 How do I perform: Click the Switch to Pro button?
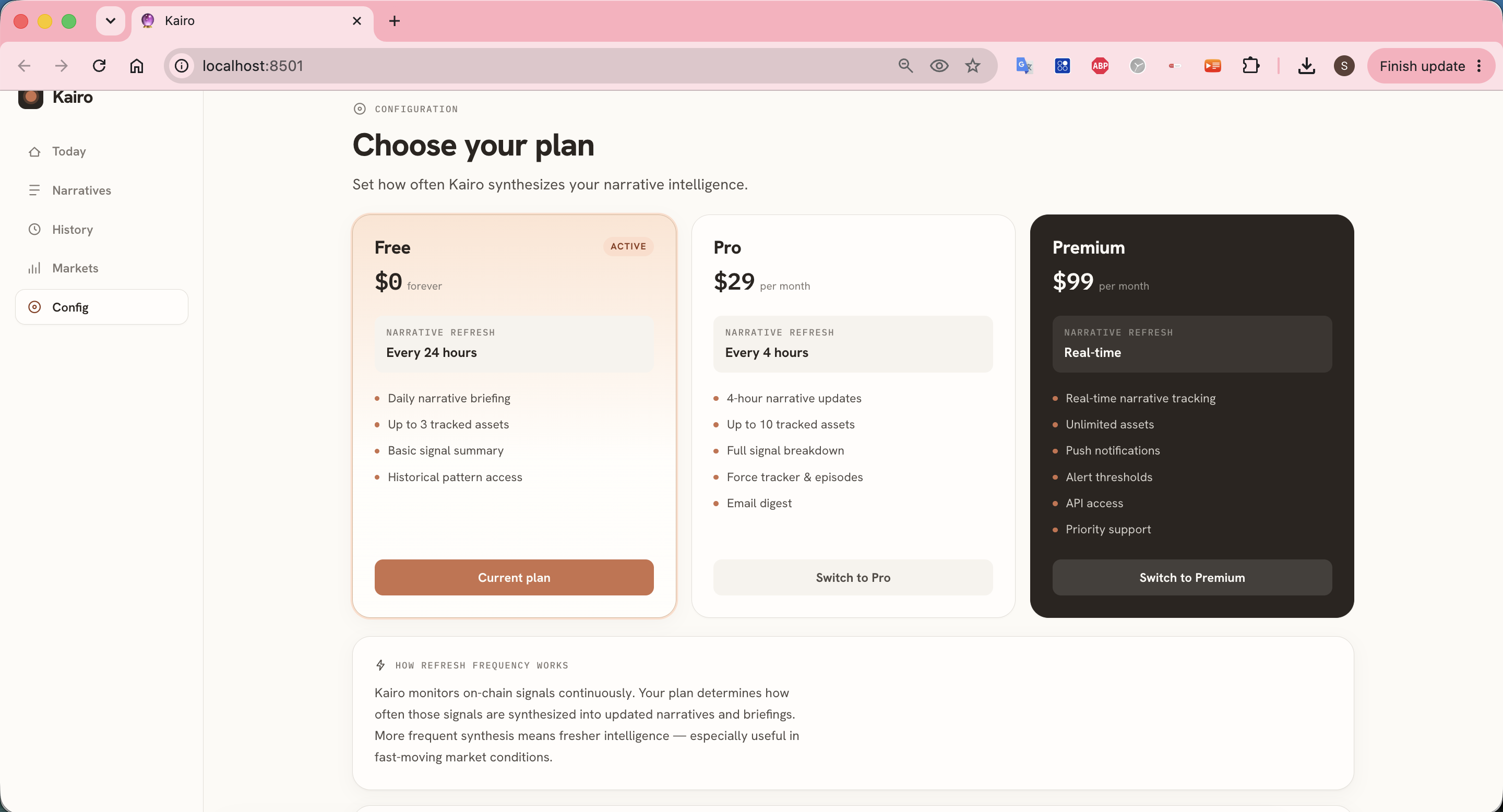pos(852,577)
